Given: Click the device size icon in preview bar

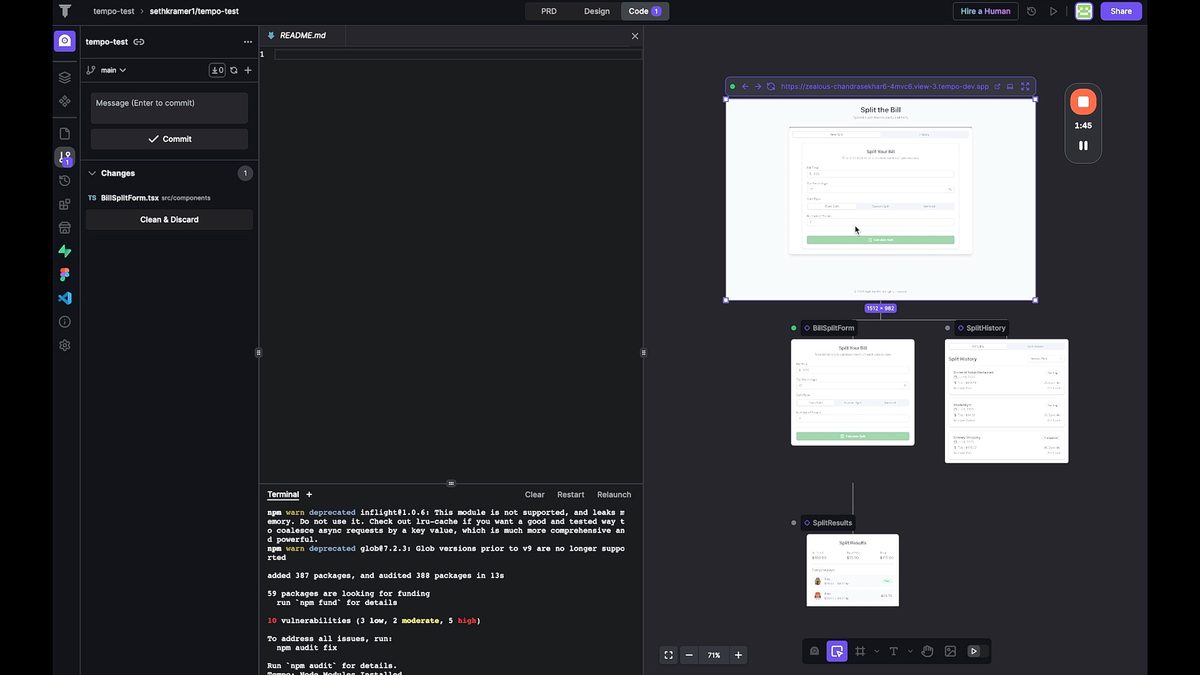Looking at the screenshot, I should pyautogui.click(x=1010, y=87).
